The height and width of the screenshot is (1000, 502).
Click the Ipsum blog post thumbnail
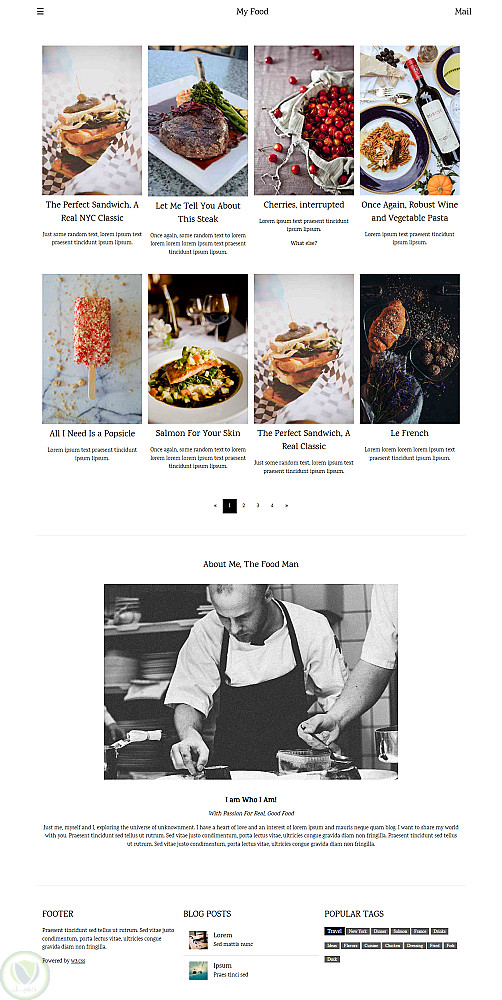click(x=198, y=971)
